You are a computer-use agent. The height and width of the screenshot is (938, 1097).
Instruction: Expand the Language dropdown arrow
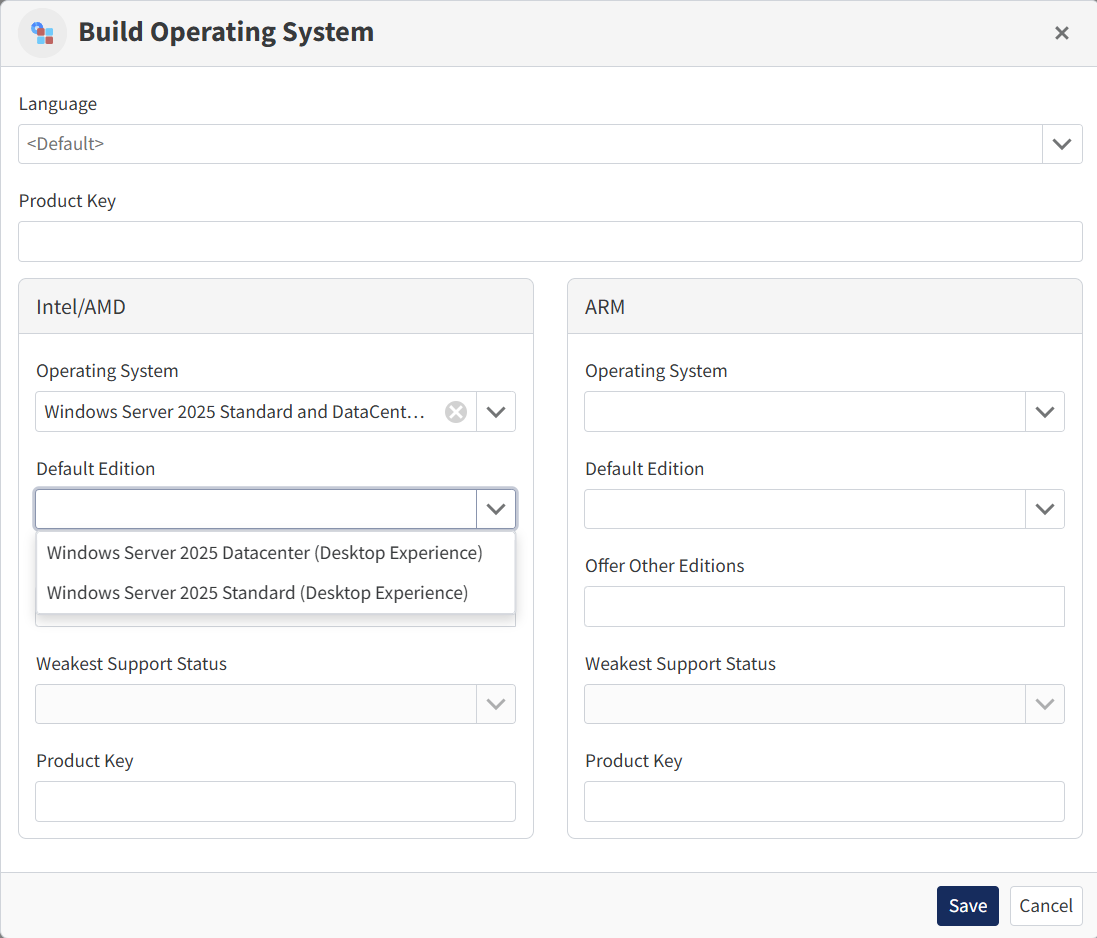click(x=1061, y=144)
